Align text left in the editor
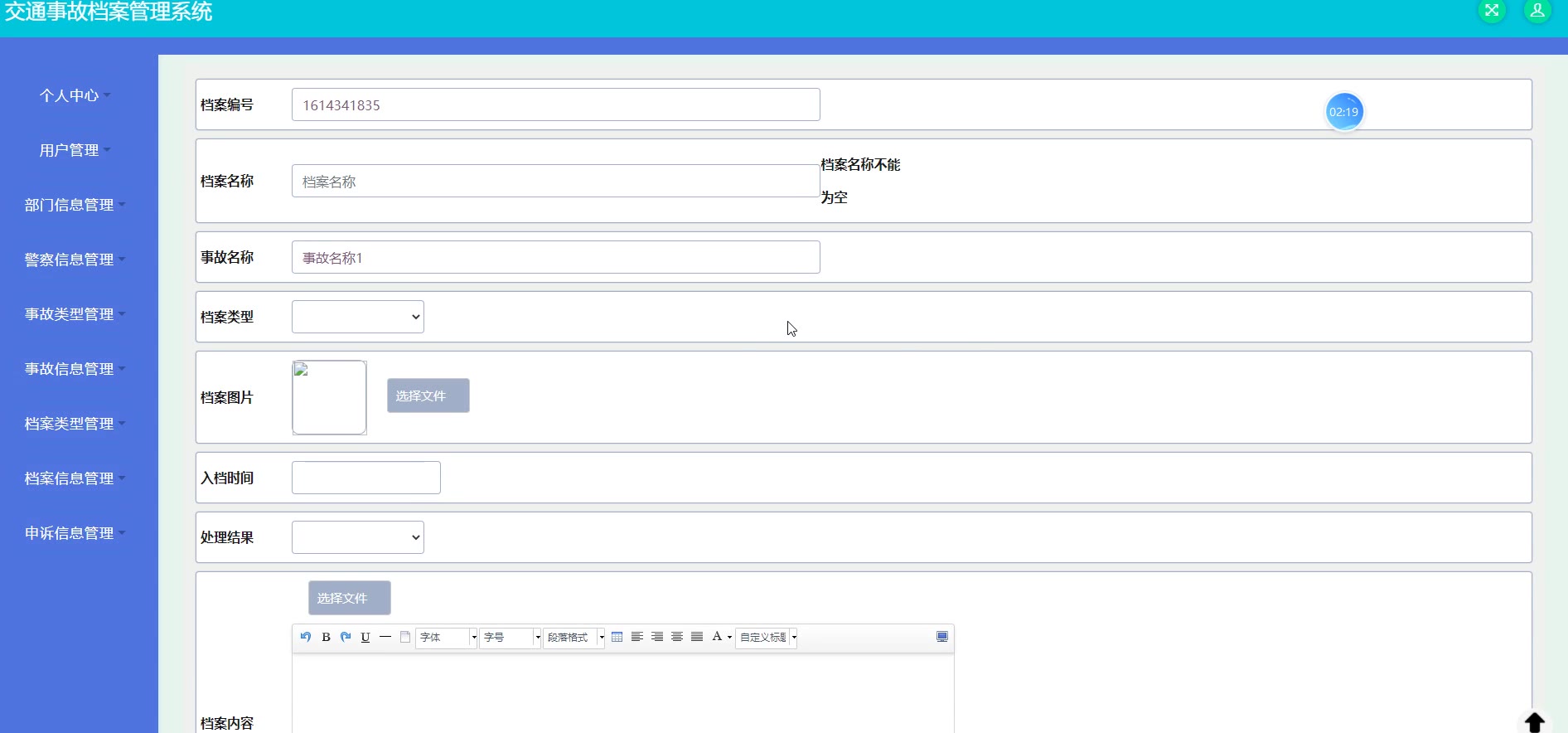The image size is (1568, 733). 637,637
